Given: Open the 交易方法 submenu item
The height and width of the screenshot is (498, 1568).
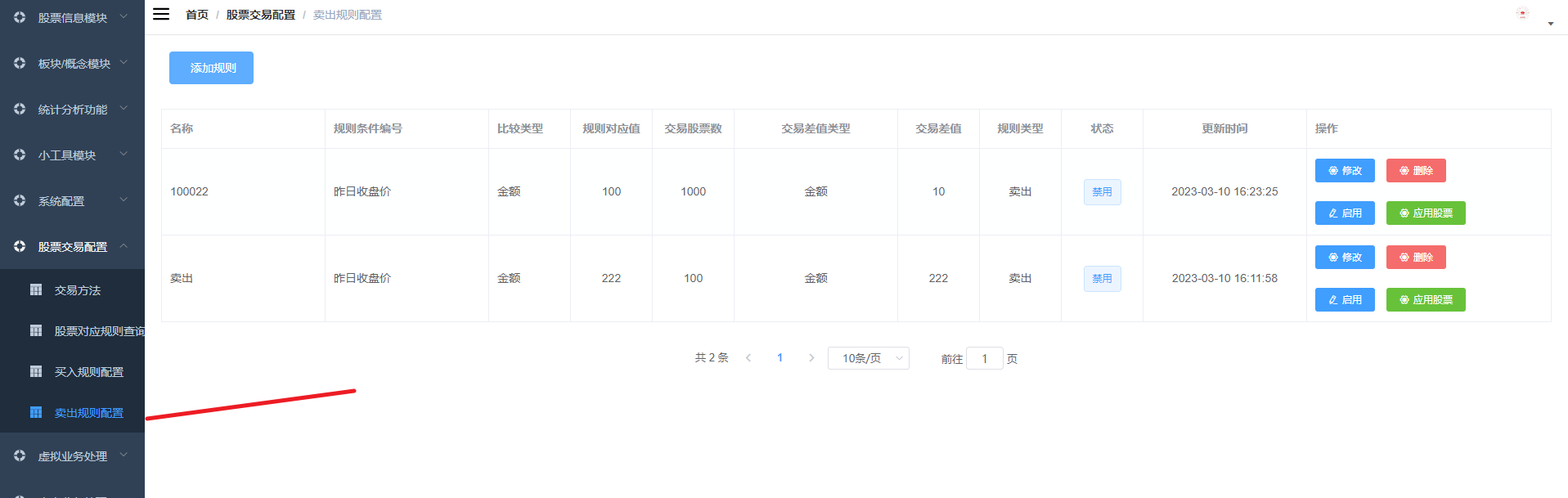Looking at the screenshot, I should point(72,290).
